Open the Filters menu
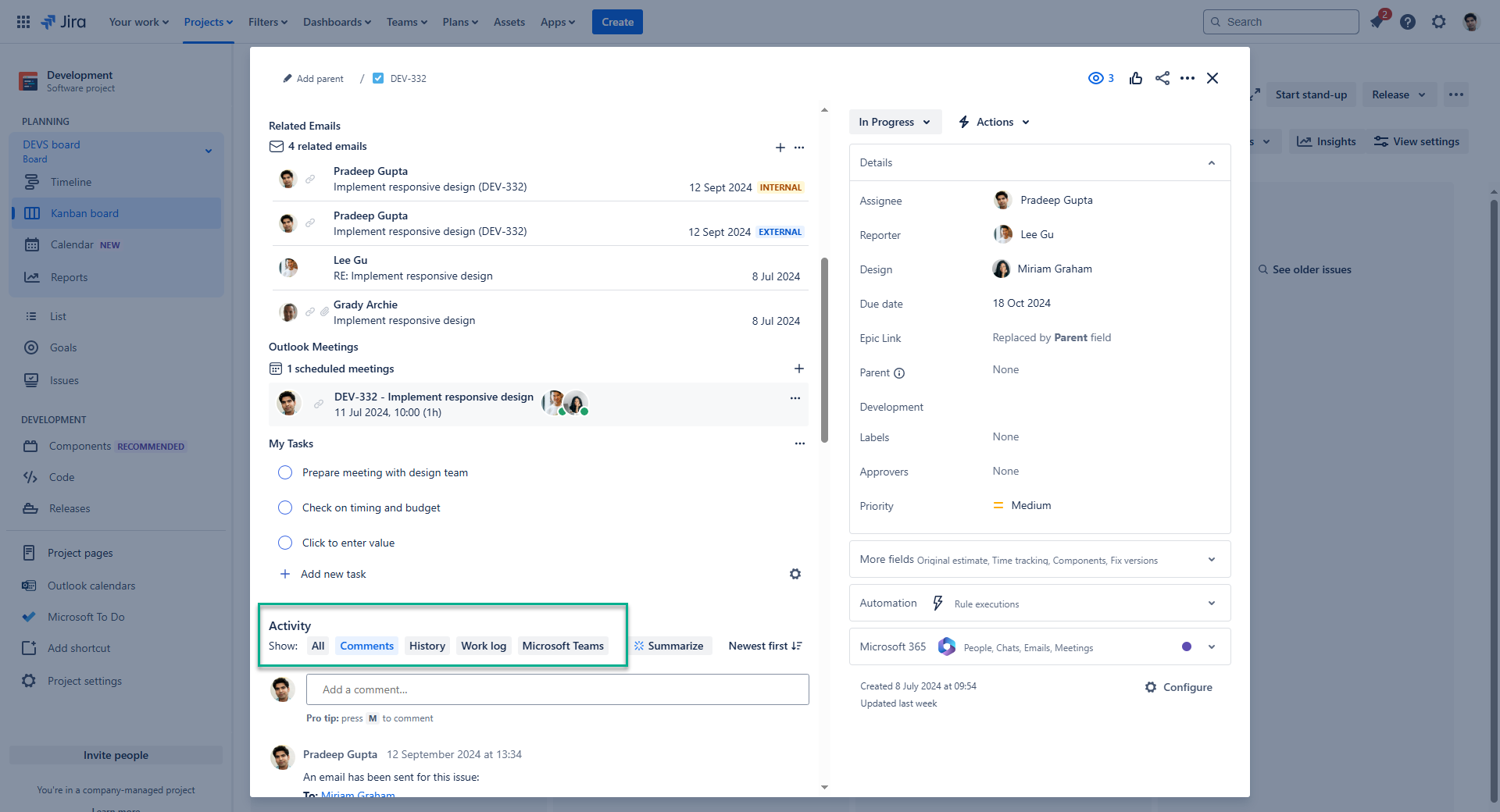The image size is (1500, 812). 267,22
